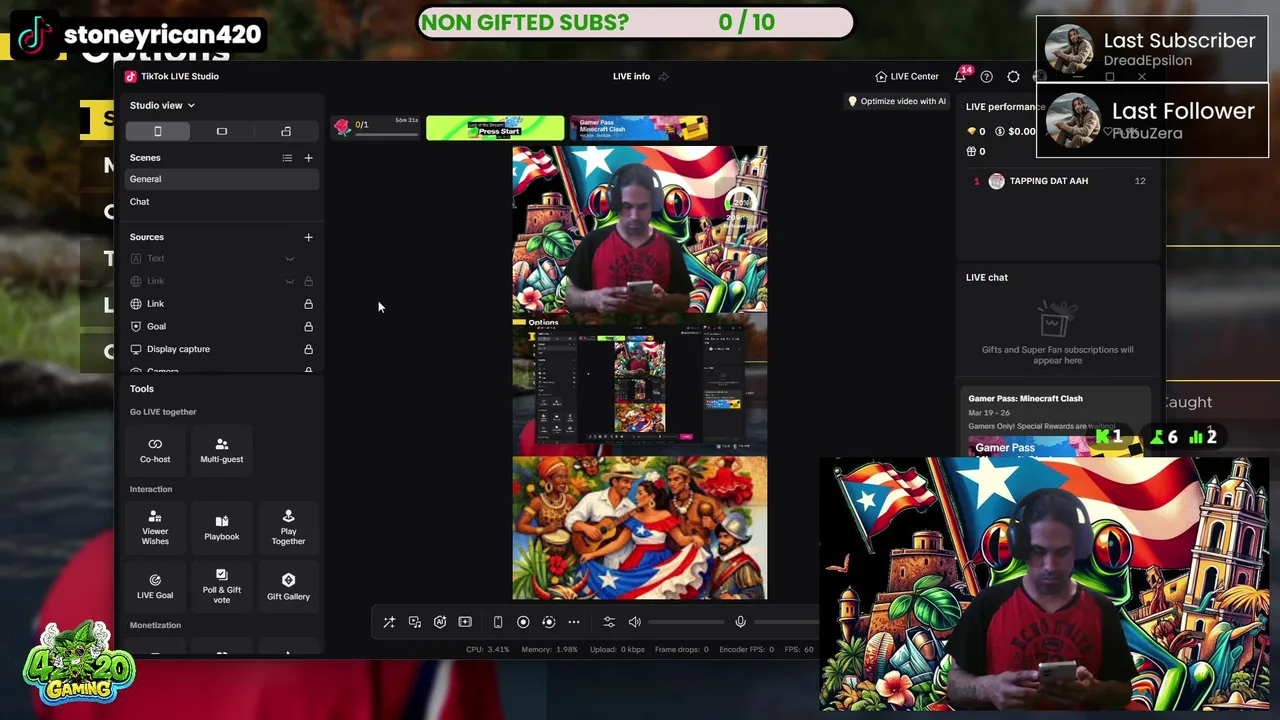The width and height of the screenshot is (1280, 720).
Task: Open Poll & Gift vote tool
Action: coord(222,586)
